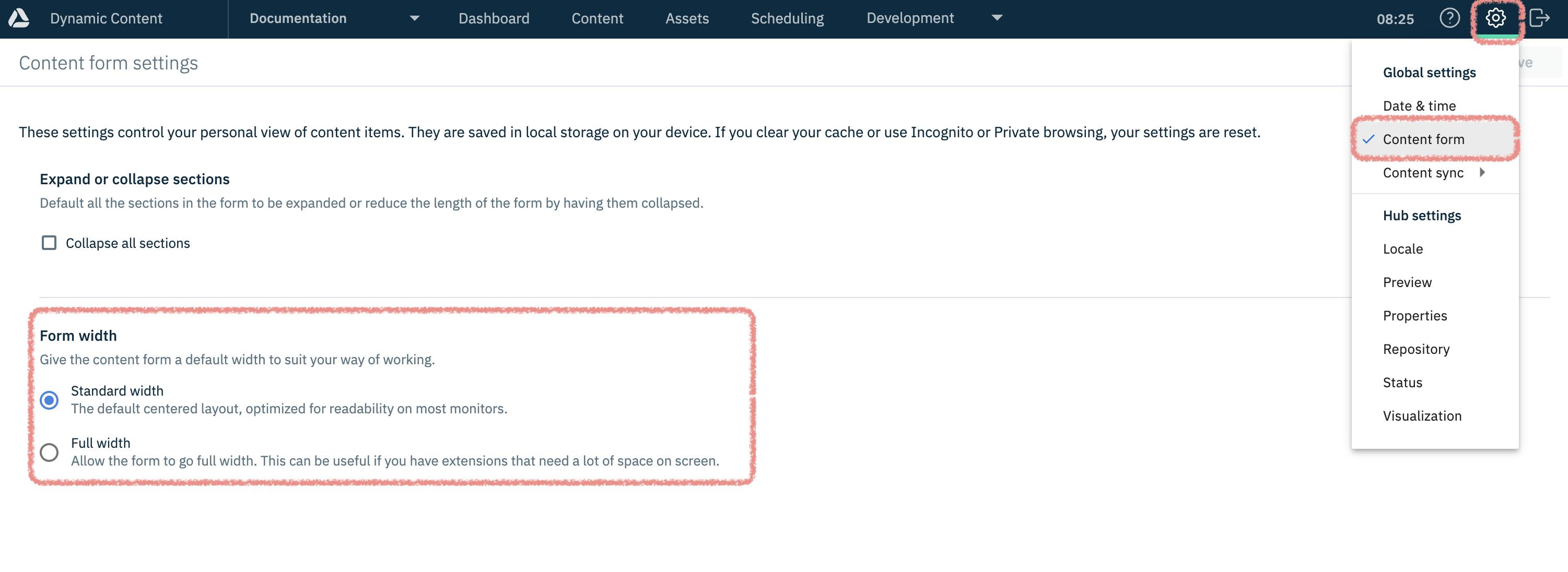Select Content form in the settings menu

1424,139
